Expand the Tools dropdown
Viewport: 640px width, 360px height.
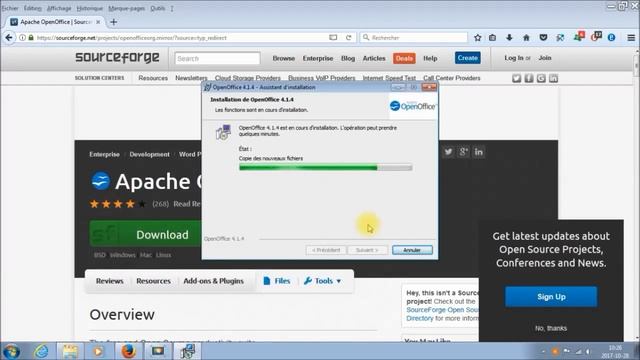pos(322,281)
